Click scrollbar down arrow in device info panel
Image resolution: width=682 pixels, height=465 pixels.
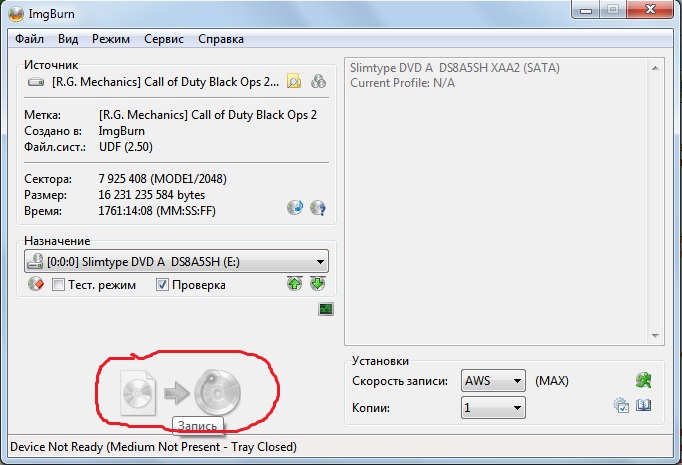click(x=655, y=335)
